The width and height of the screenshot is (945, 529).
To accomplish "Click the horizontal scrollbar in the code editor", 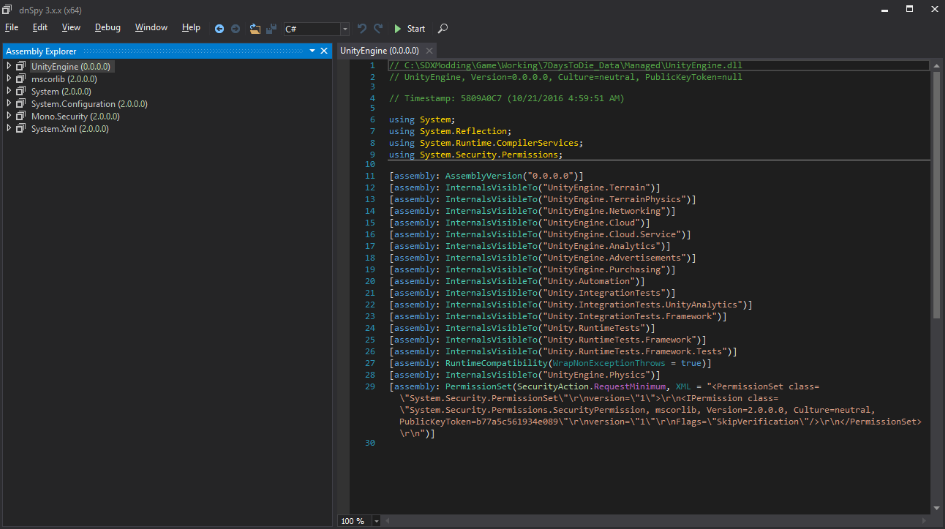I will pyautogui.click(x=650, y=521).
